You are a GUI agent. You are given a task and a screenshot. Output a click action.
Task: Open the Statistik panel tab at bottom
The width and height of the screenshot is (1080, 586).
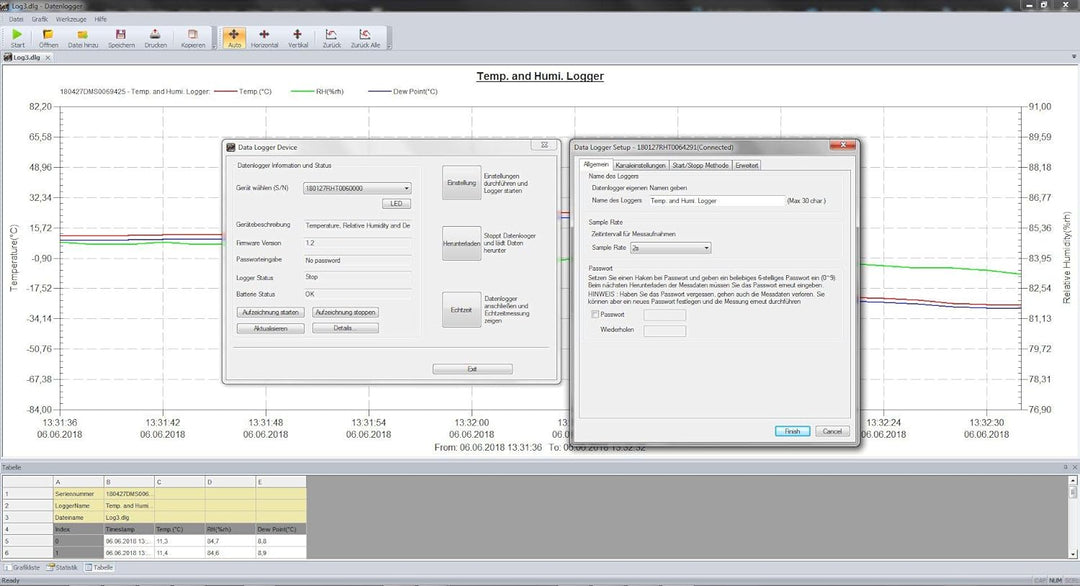point(64,567)
